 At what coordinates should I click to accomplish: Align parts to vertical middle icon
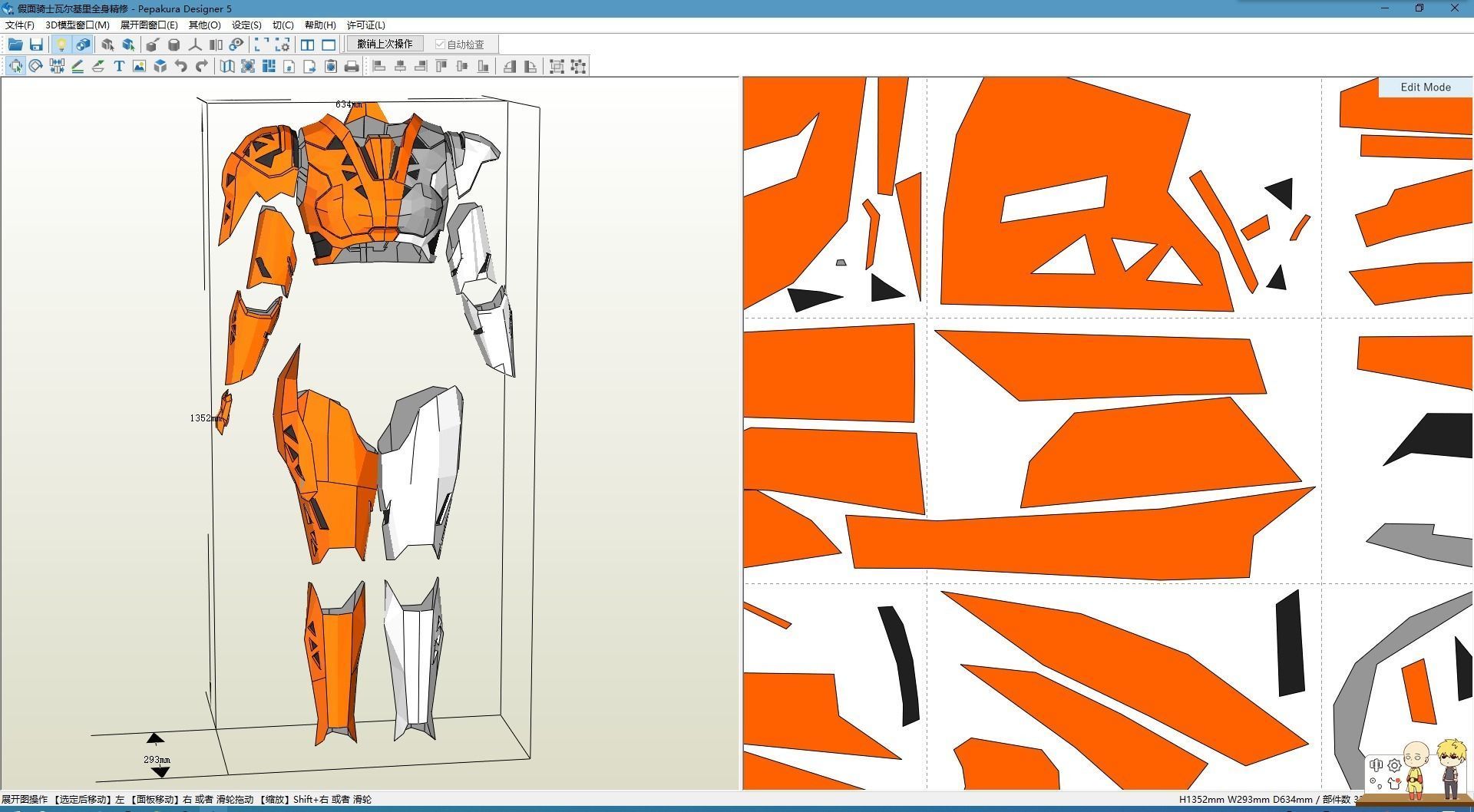coord(462,66)
